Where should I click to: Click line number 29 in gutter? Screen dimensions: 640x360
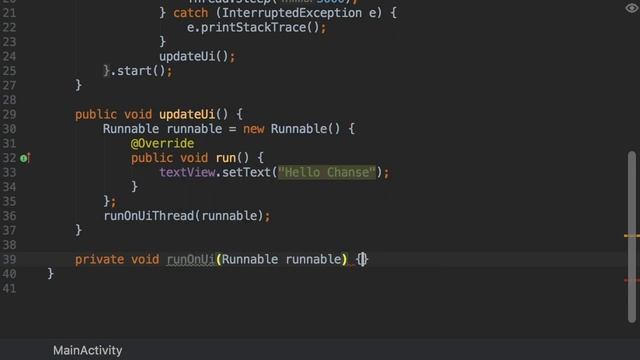[x=9, y=114]
